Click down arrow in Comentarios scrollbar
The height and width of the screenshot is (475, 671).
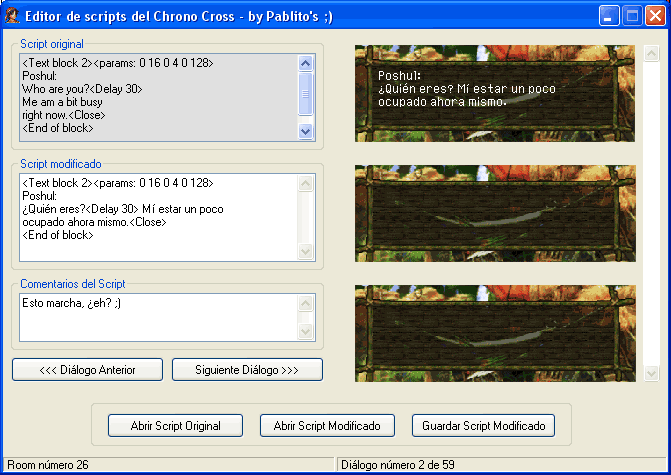pyautogui.click(x=305, y=331)
